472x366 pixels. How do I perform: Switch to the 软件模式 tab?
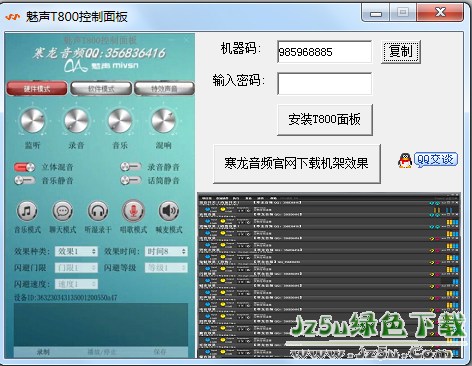[101, 89]
